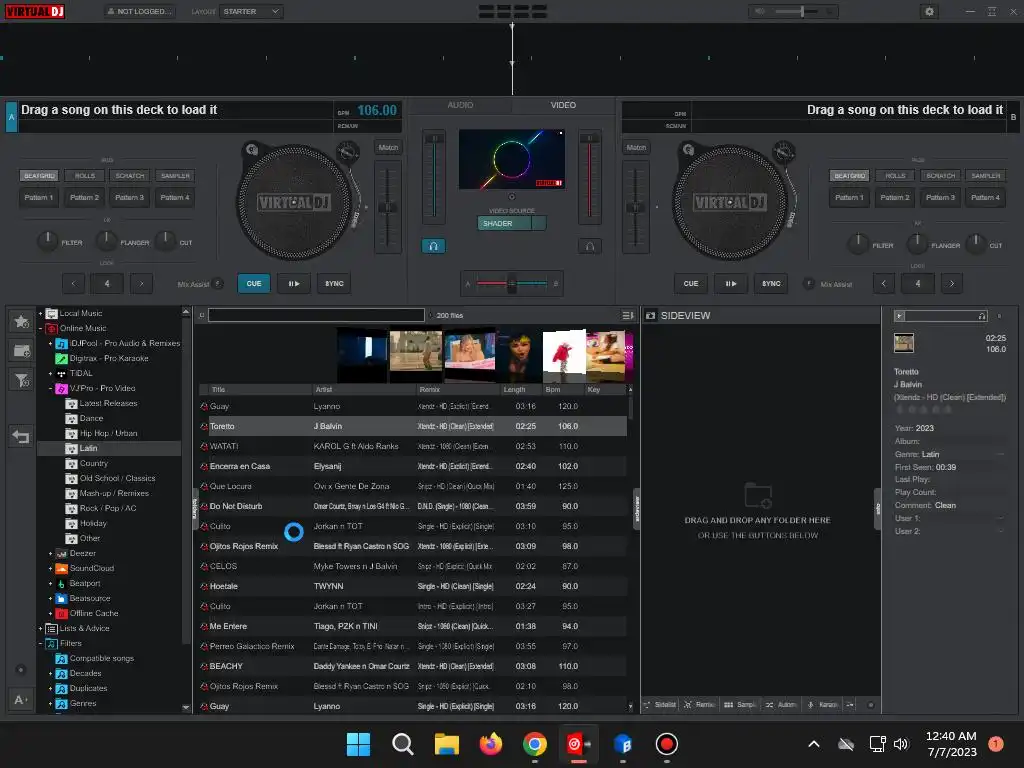This screenshot has height=768, width=1024.
Task: Select the Beatport source icon
Action: 61,583
